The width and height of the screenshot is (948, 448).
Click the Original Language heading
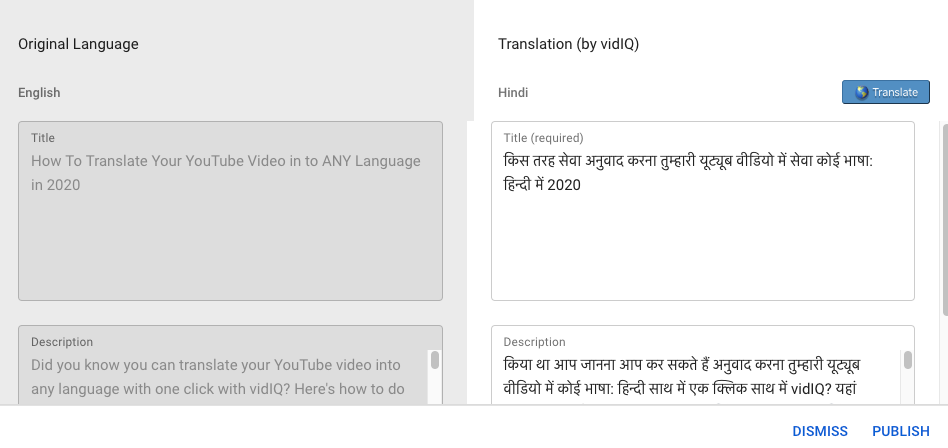coord(78,44)
